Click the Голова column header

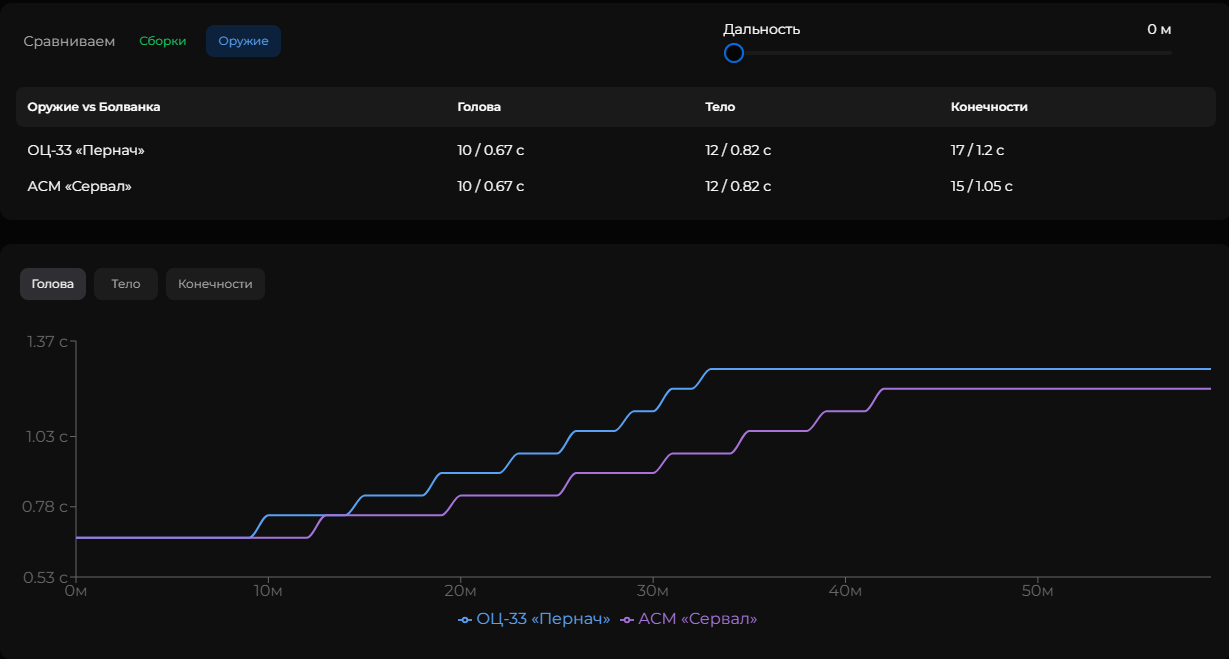point(479,107)
